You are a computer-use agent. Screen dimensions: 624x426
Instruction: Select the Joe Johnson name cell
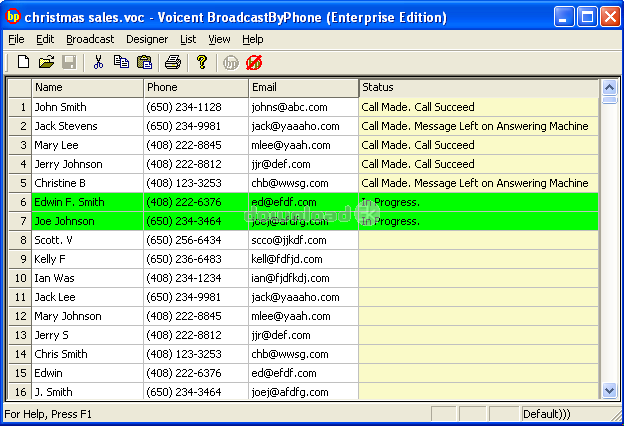(x=87, y=221)
